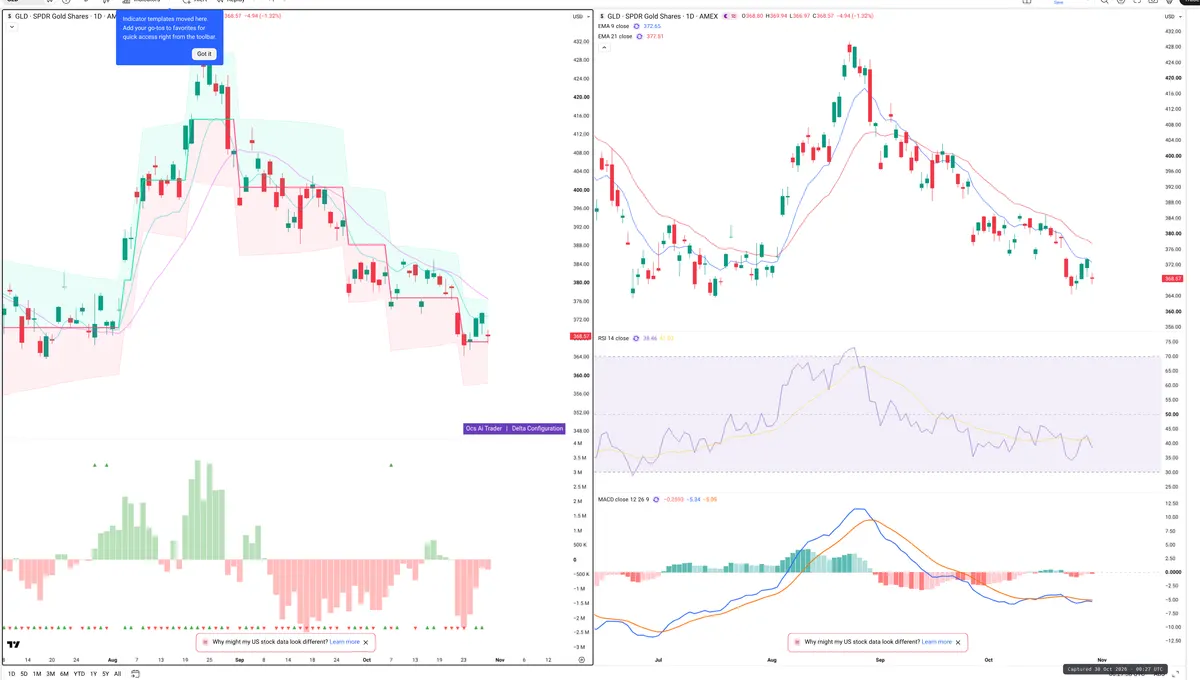The width and height of the screenshot is (1200, 680).
Task: Switch to the 3M time range
Action: click(50, 674)
